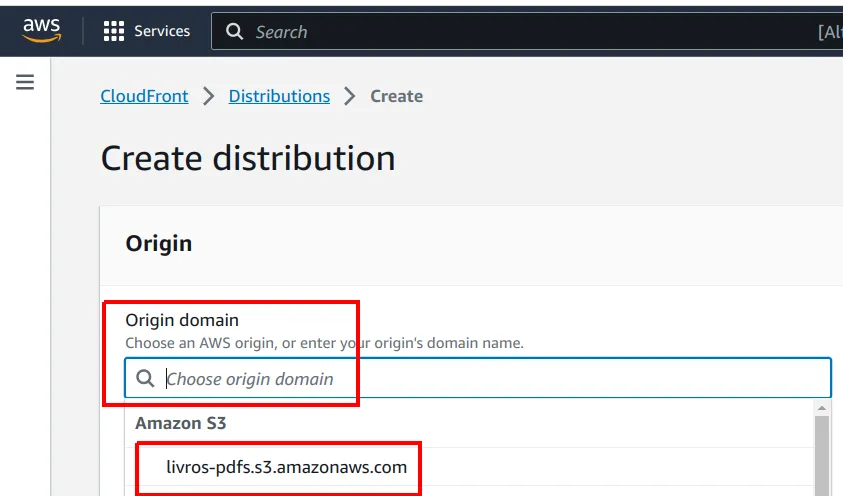
Task: Click the dropdown list scroll up arrow
Action: (821, 408)
